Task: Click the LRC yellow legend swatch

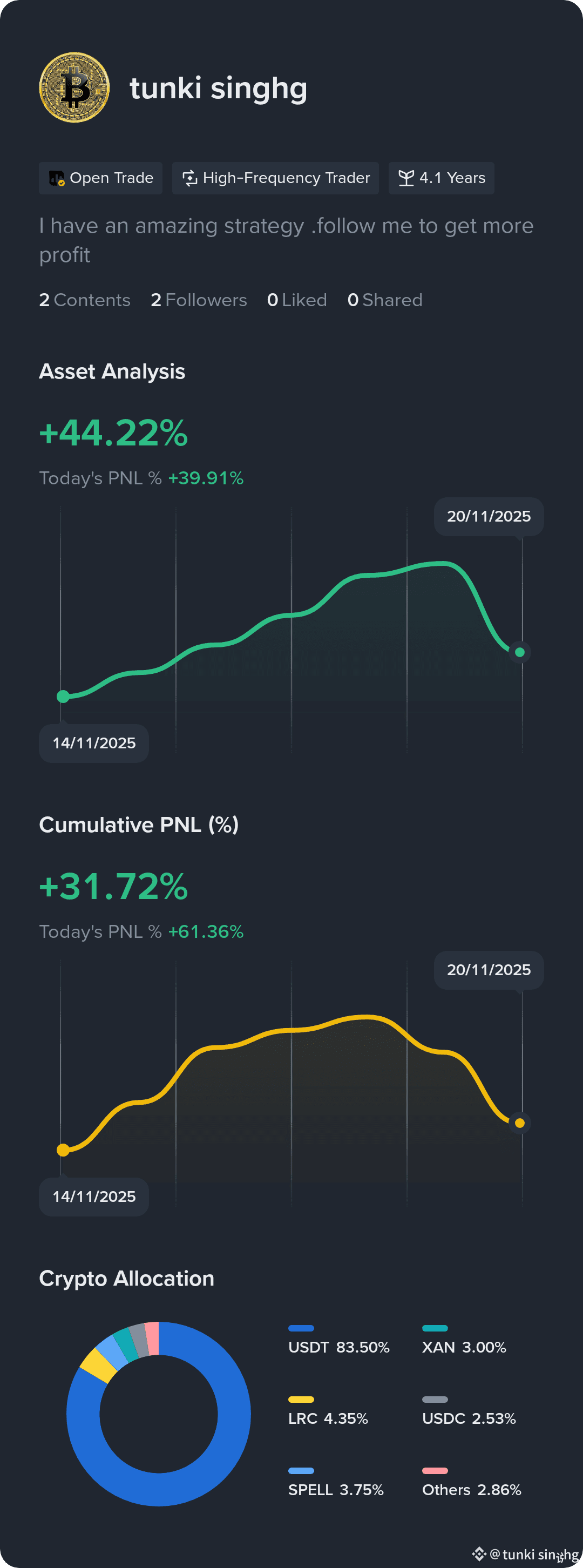Action: coord(301,1400)
